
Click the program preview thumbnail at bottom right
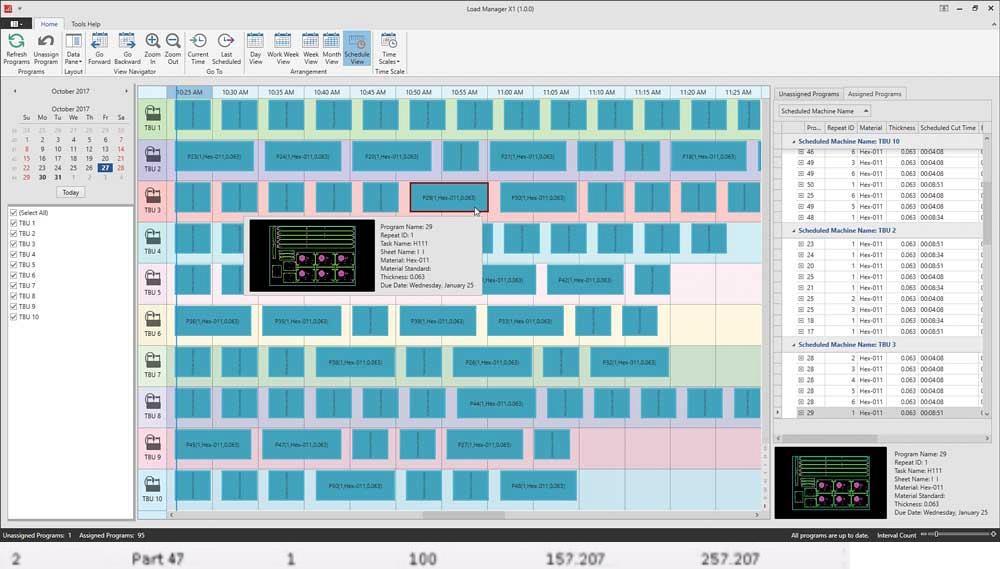[831, 483]
